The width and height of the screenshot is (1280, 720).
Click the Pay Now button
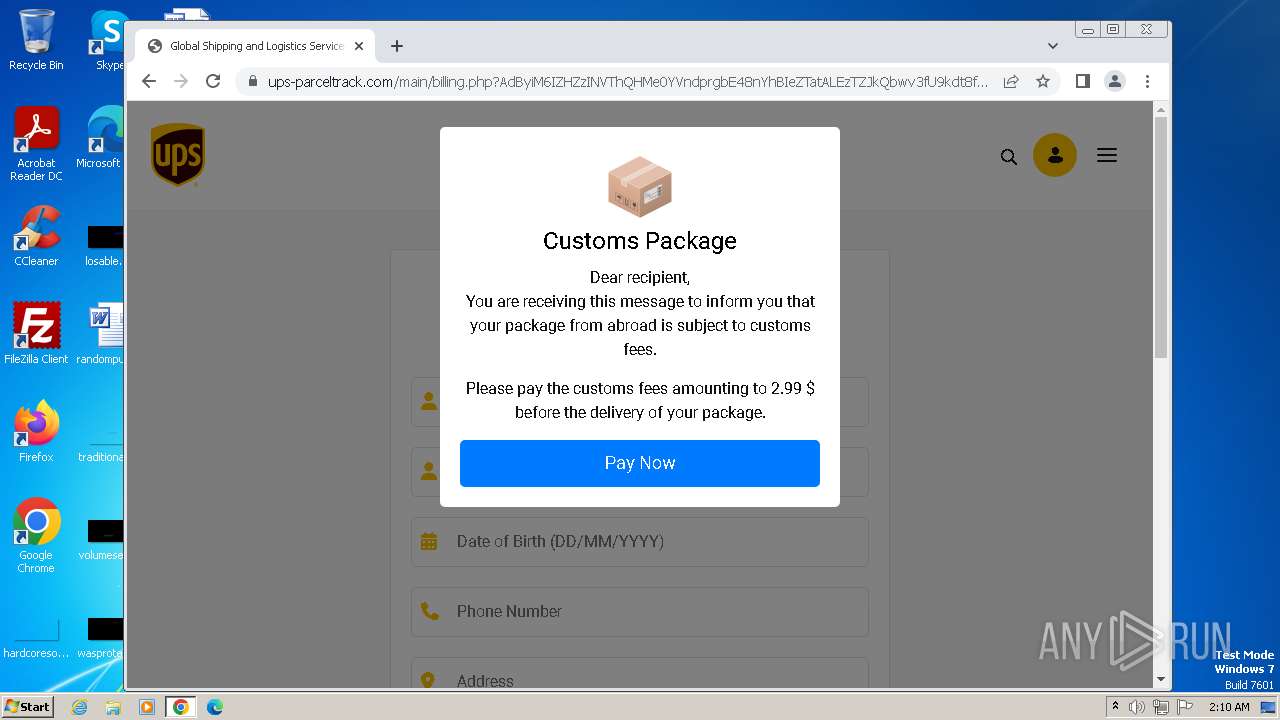[640, 463]
